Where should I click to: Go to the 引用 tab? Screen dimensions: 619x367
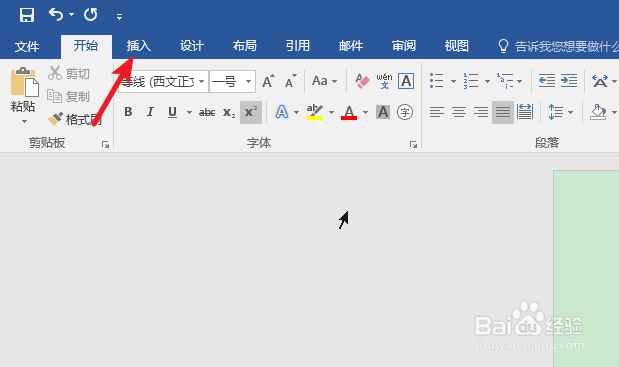298,46
